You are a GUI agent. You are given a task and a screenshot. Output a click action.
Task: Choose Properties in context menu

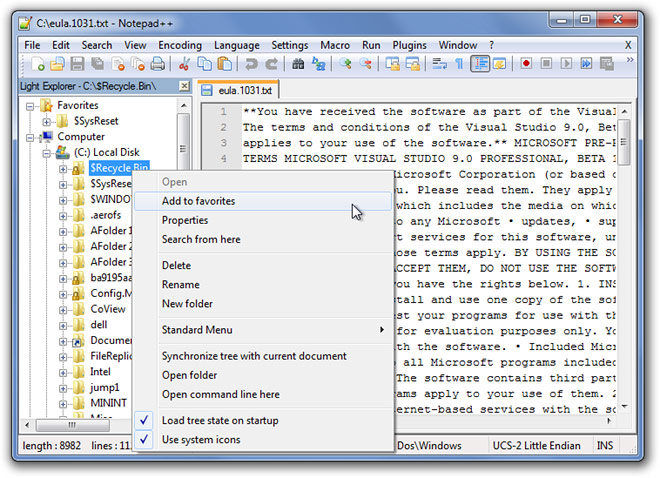tap(263, 220)
